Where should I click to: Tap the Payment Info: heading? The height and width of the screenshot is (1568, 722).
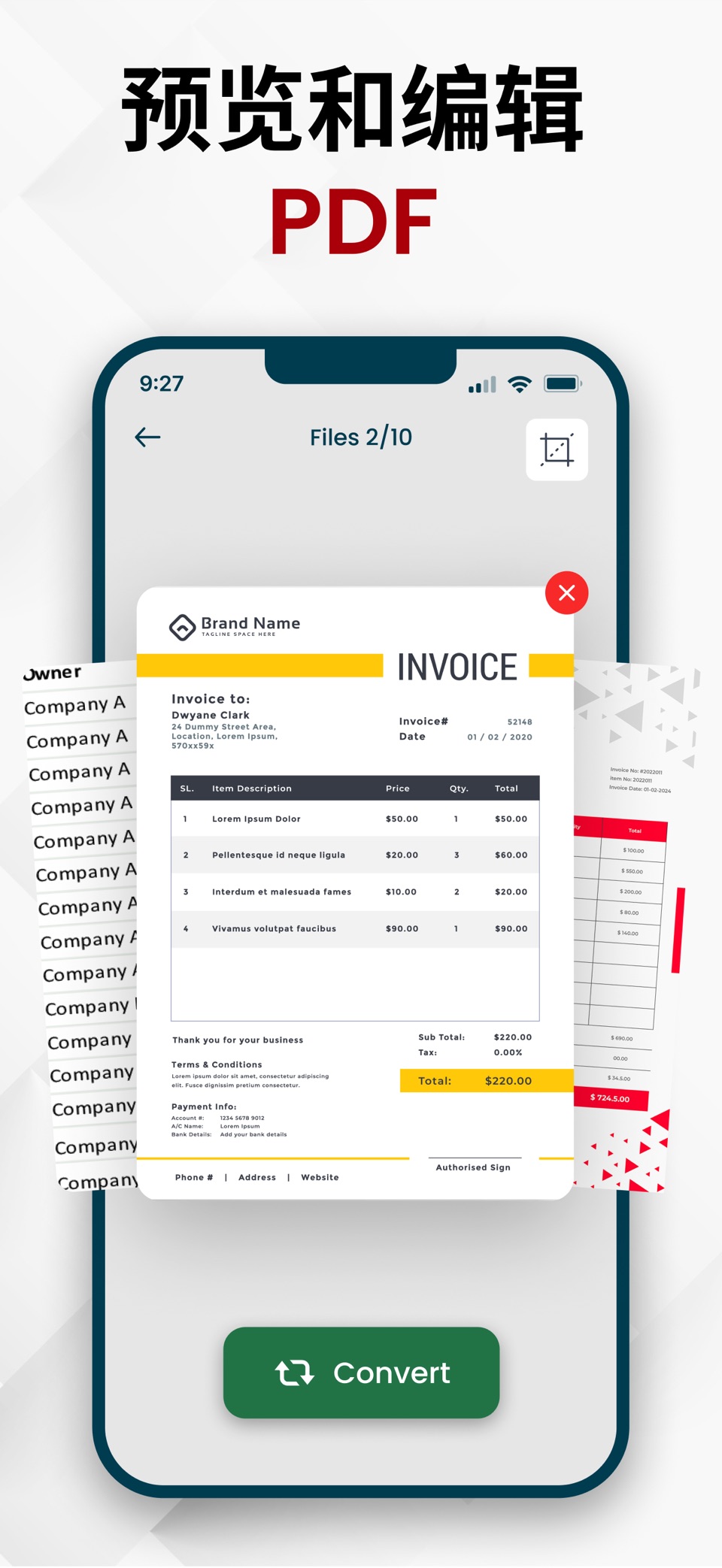tap(204, 1106)
